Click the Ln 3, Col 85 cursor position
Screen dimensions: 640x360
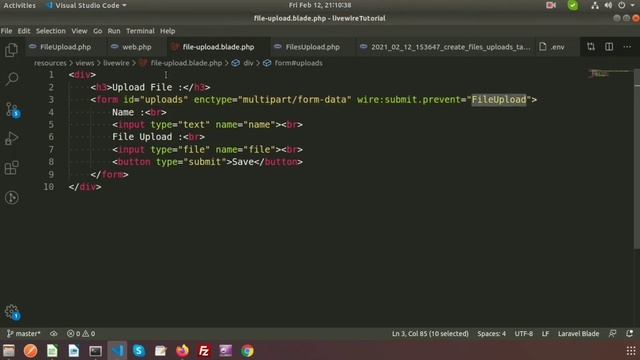430,334
